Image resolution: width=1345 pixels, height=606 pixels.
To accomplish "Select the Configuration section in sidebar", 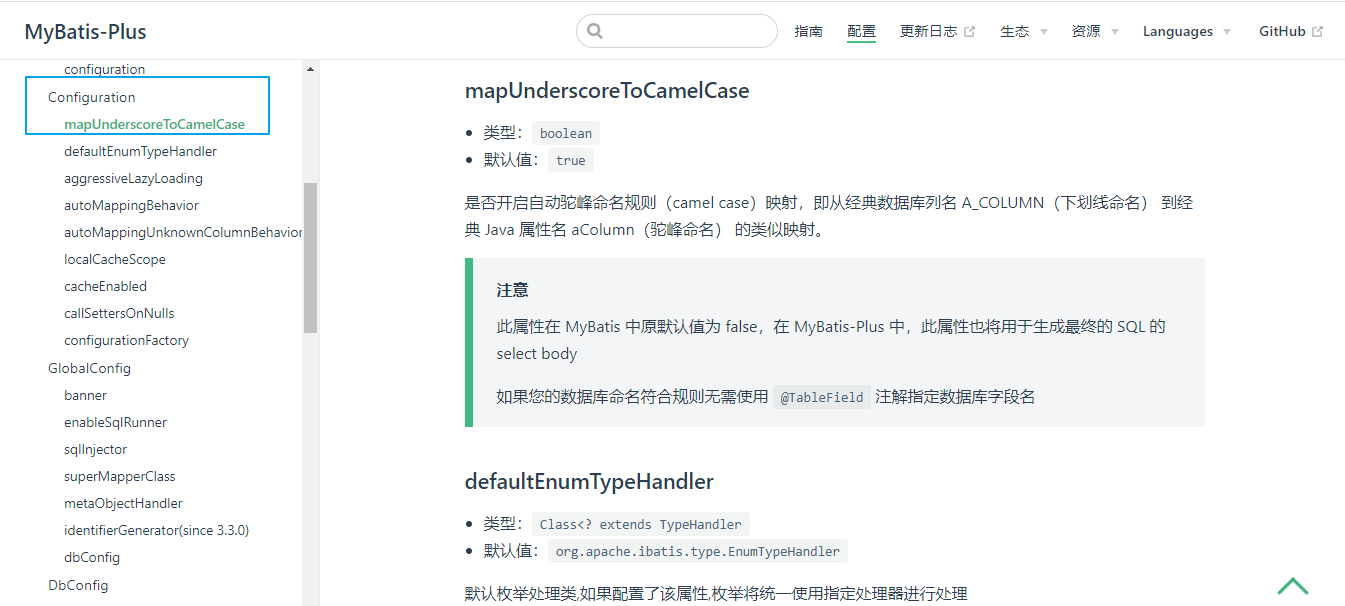I will 91,97.
